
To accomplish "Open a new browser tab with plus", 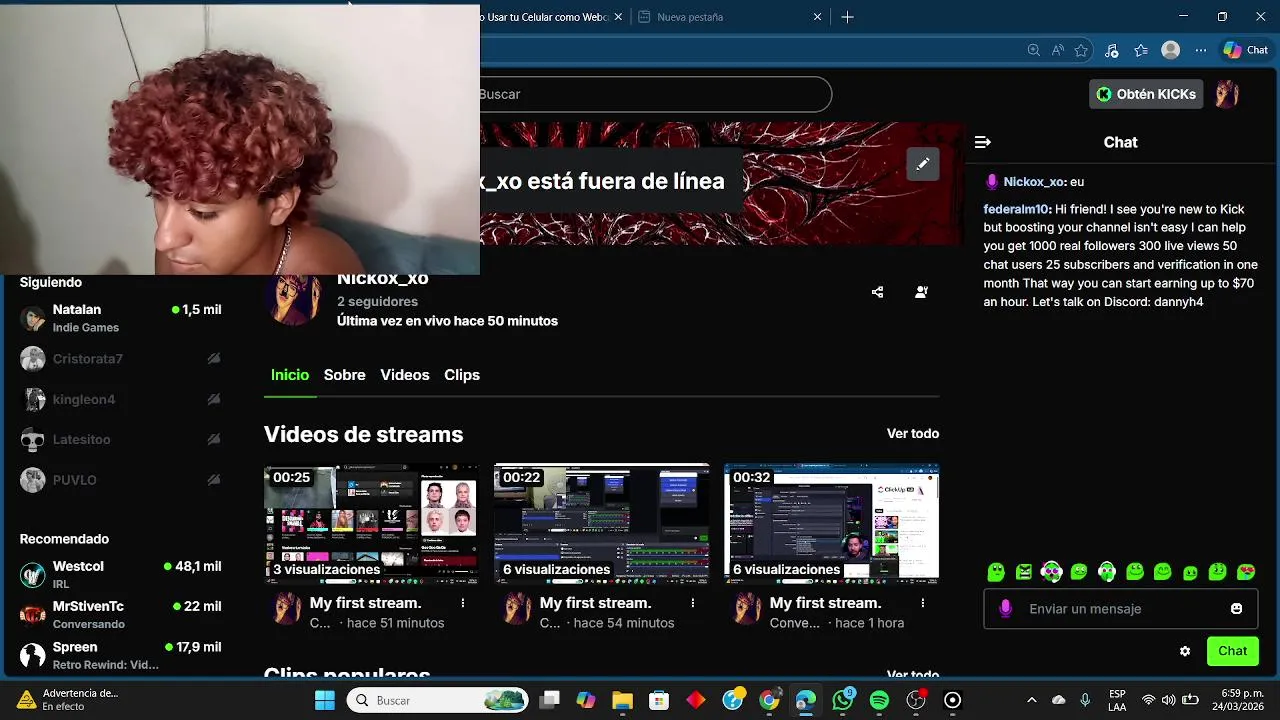I will (847, 17).
